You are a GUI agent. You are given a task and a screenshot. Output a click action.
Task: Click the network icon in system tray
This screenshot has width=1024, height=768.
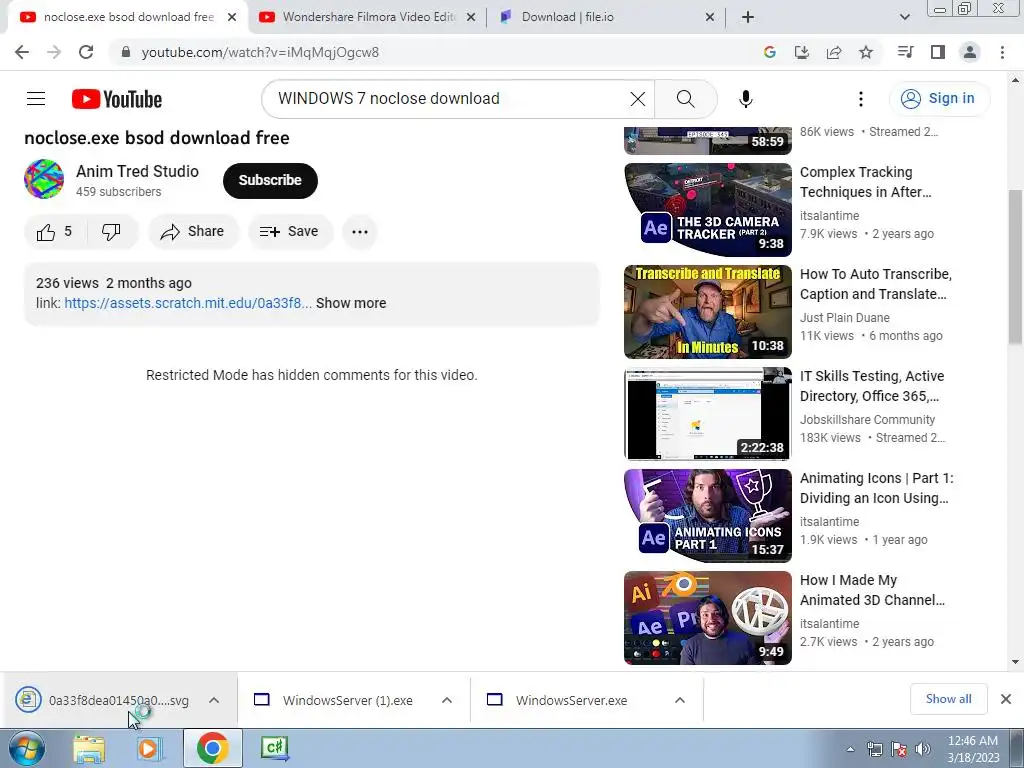click(x=874, y=750)
